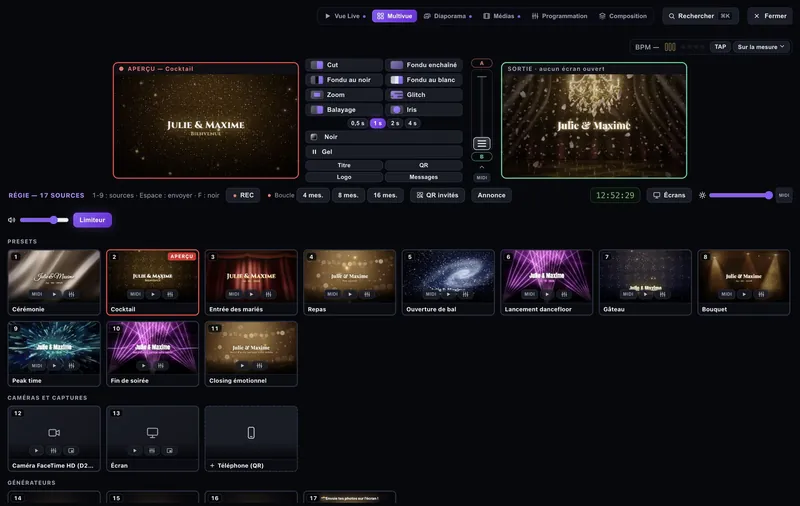Toggle the REC recording button
Viewport: 800px width, 506px height.
point(243,195)
